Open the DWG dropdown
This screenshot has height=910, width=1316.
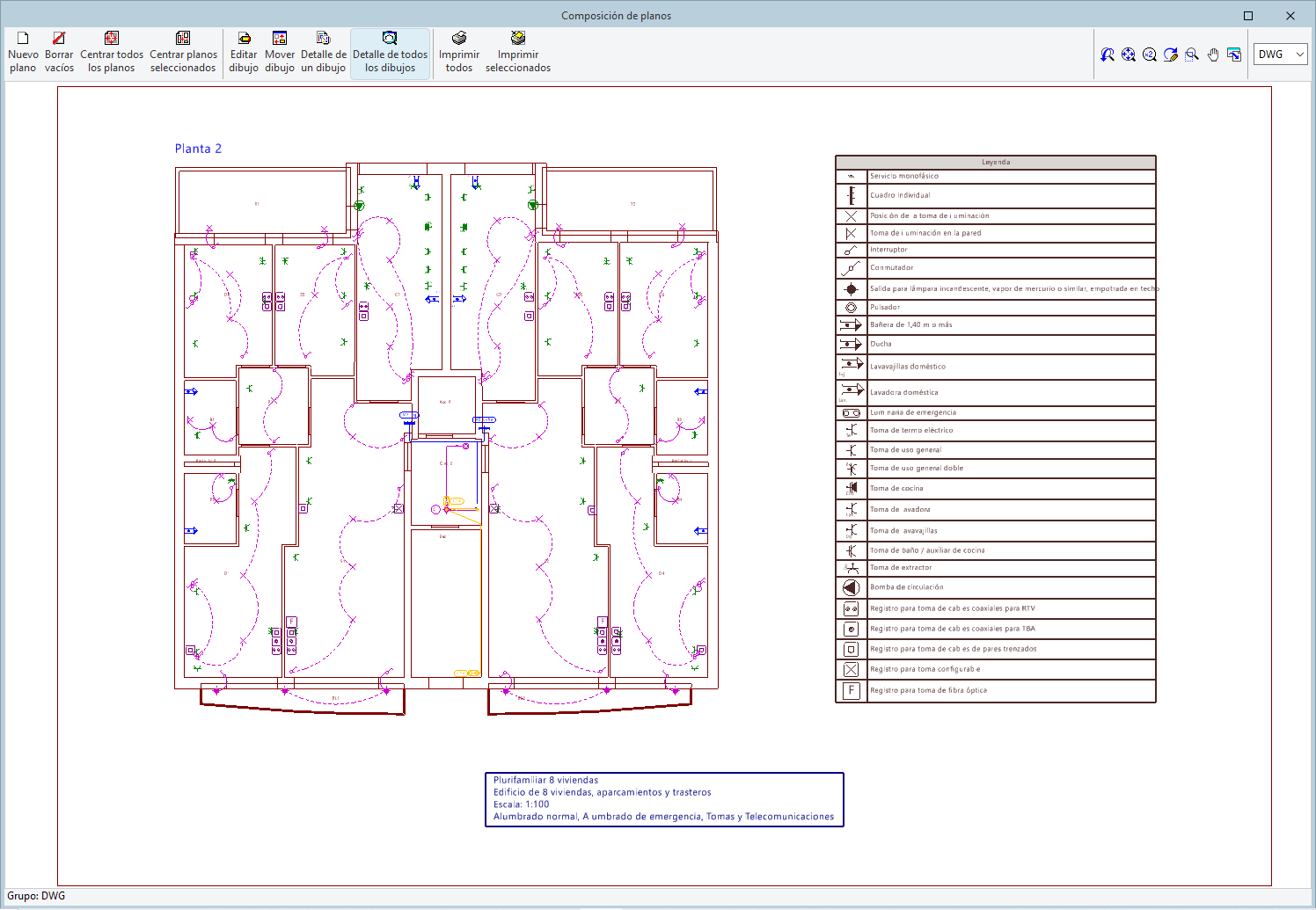point(1281,55)
